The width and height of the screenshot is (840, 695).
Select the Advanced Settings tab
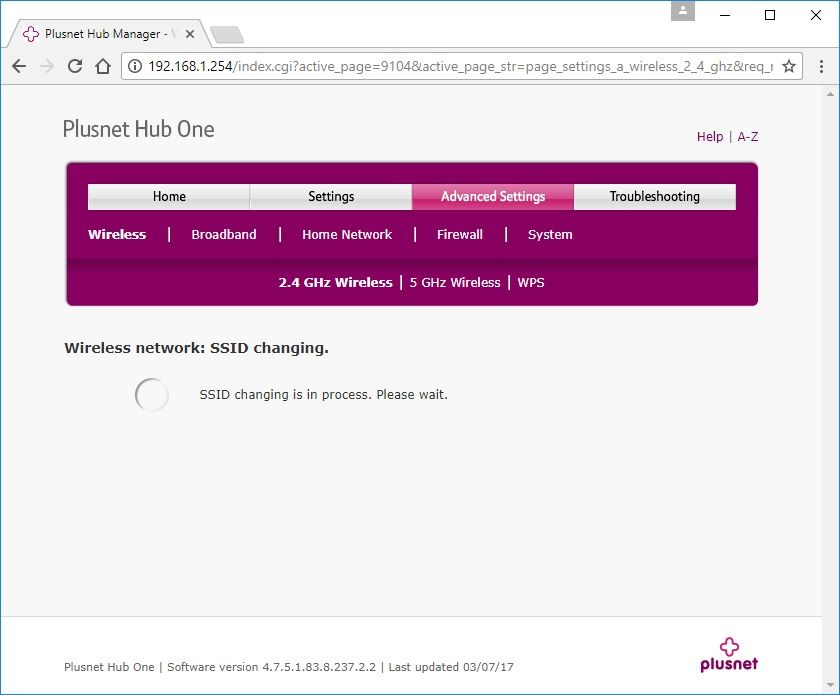coord(493,196)
